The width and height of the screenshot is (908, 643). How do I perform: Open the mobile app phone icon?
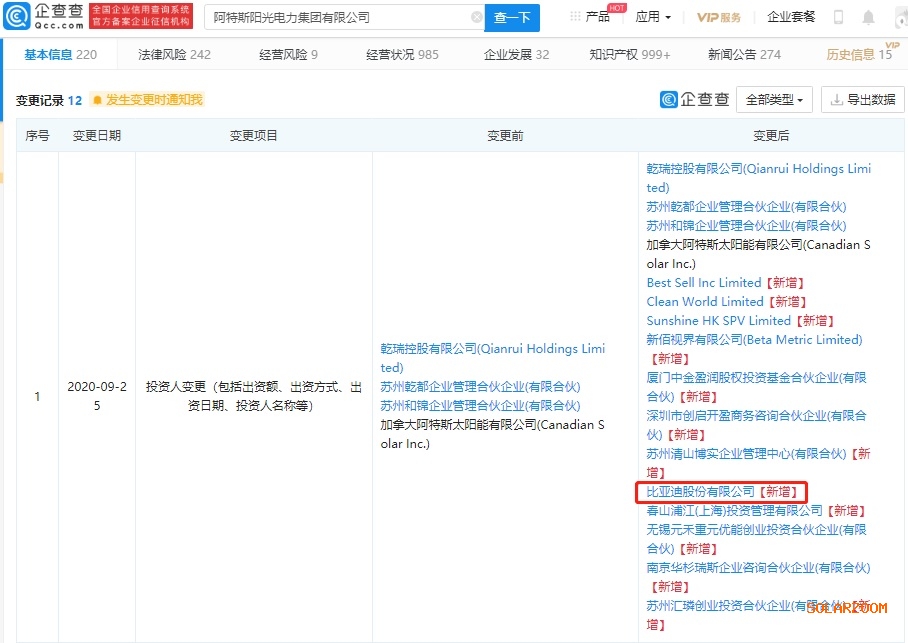click(838, 17)
